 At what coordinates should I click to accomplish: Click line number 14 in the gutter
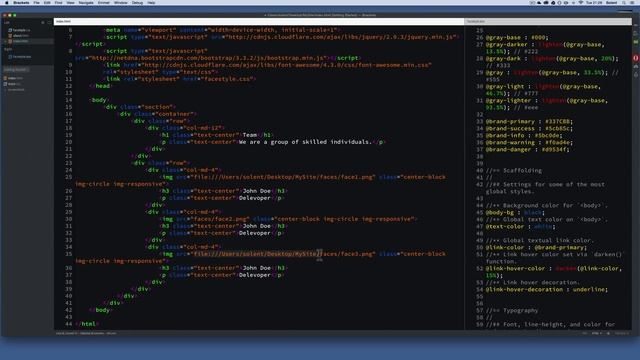(69, 100)
